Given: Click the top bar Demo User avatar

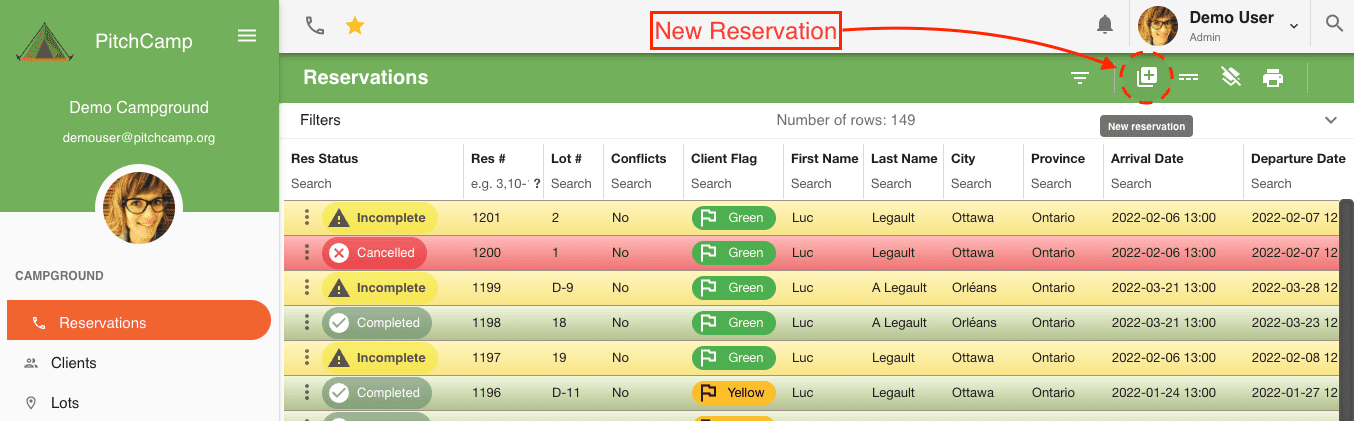Looking at the screenshot, I should (x=1158, y=25).
